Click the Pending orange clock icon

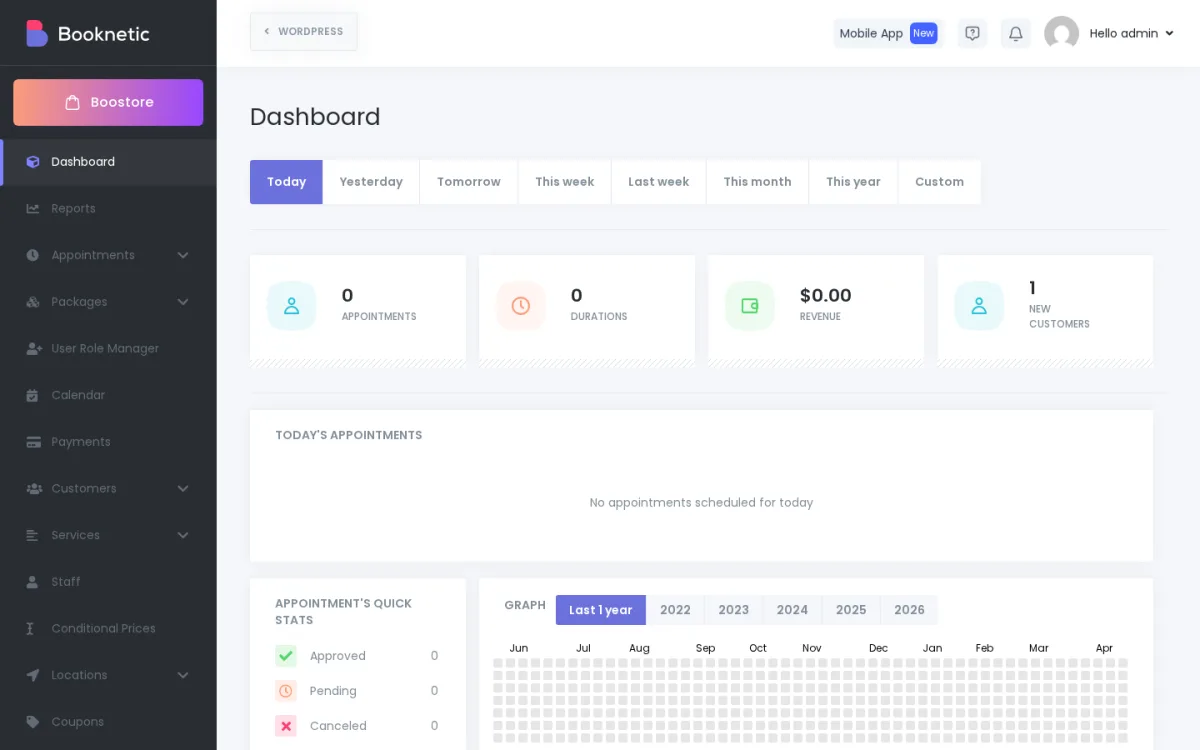(286, 691)
